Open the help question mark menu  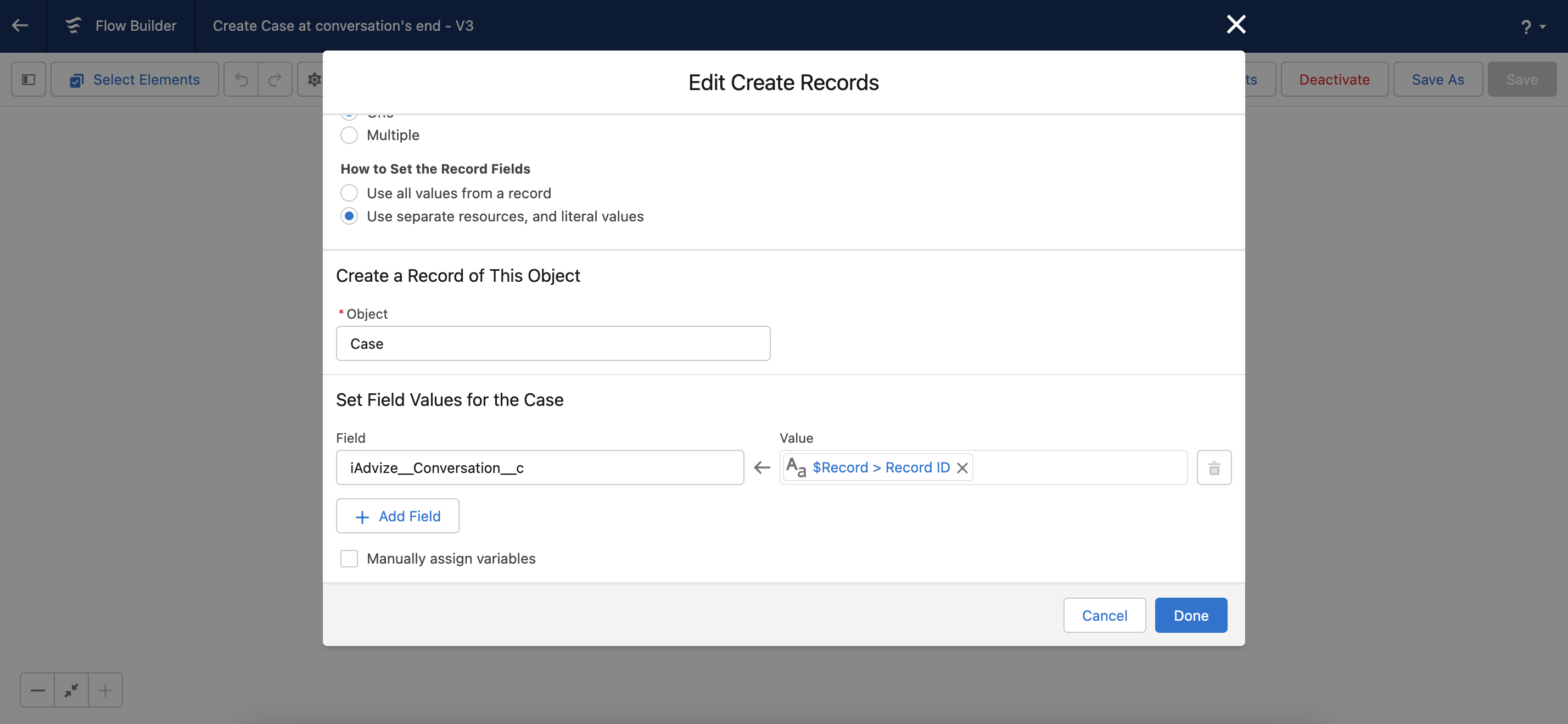[x=1533, y=27]
